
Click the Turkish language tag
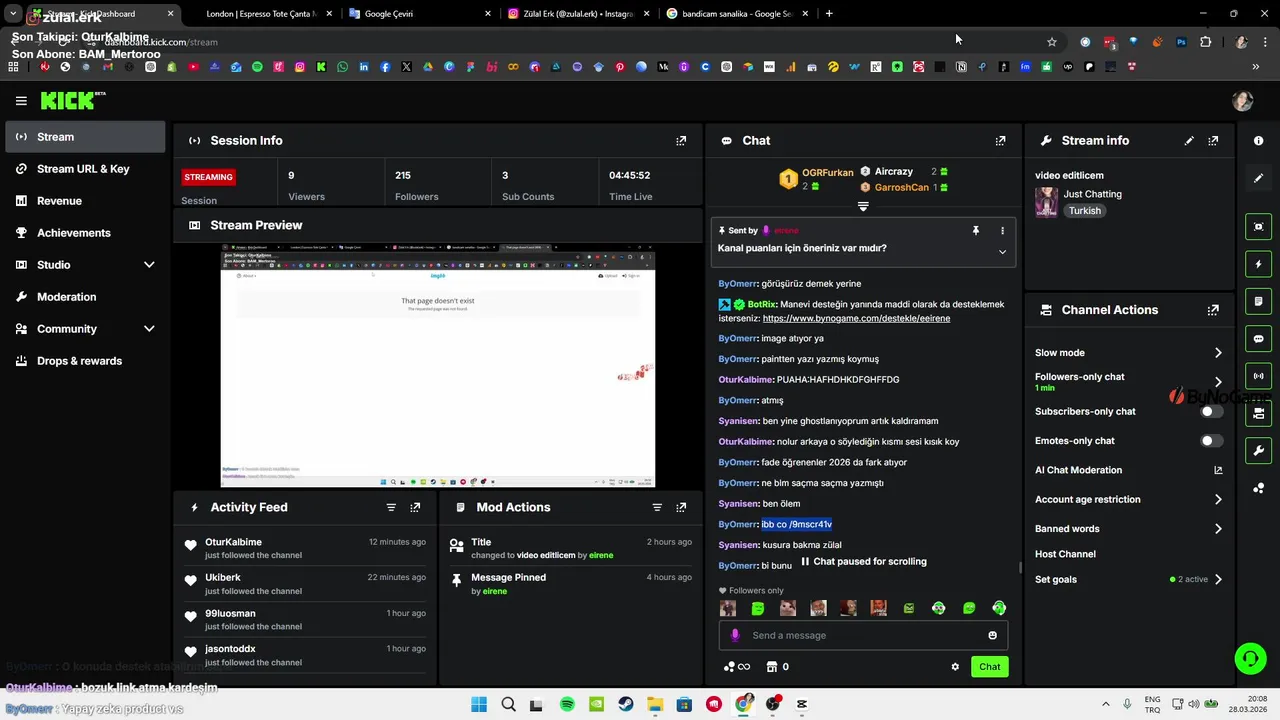[x=1084, y=211]
